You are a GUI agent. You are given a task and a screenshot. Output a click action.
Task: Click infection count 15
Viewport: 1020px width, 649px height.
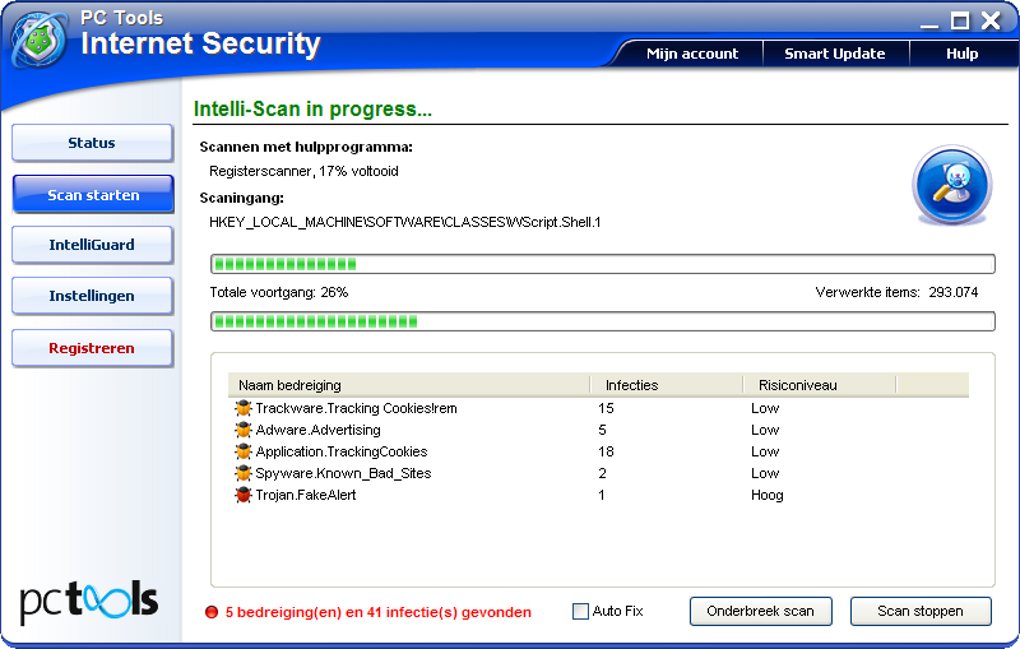[x=606, y=408]
